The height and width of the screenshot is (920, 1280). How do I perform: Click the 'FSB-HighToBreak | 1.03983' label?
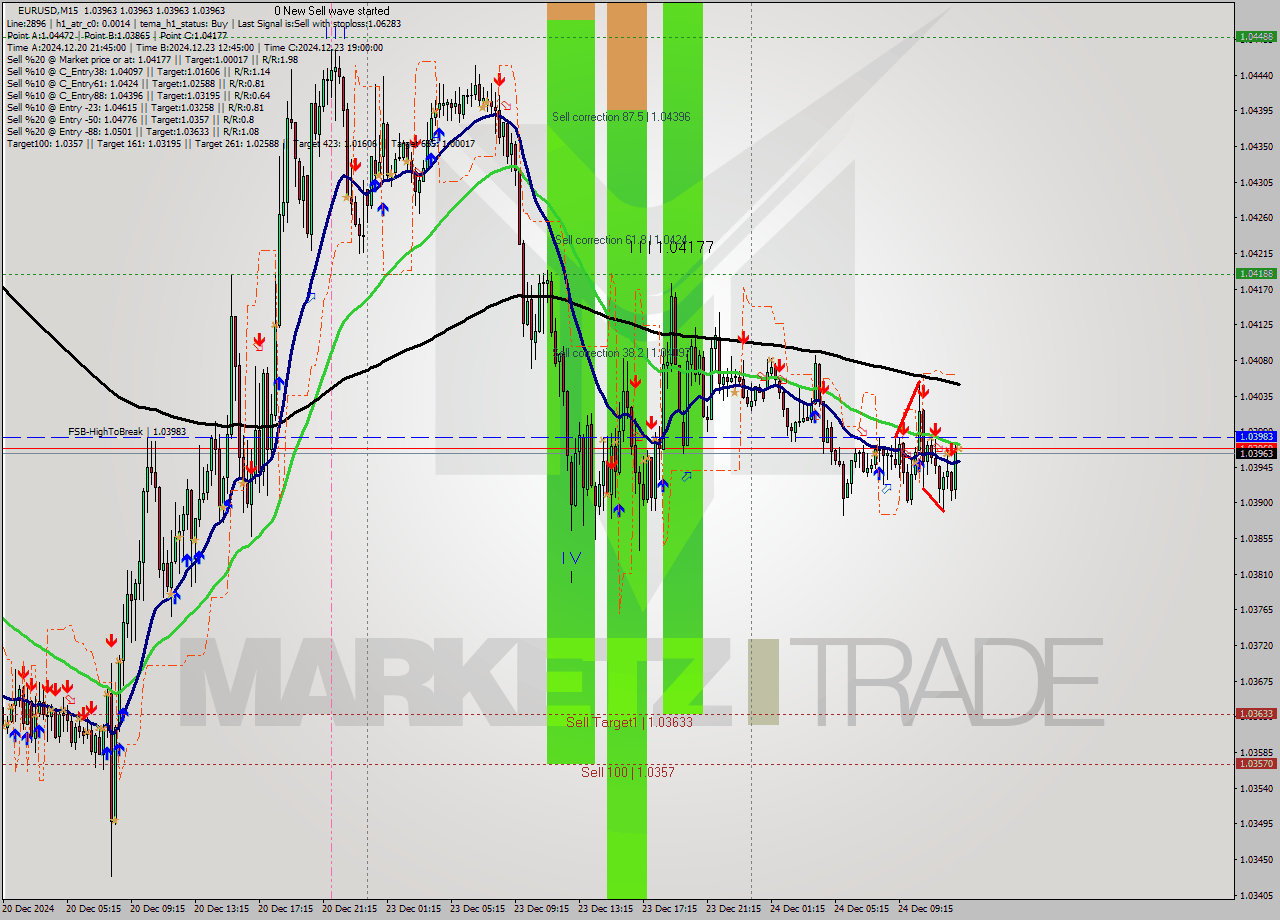click(127, 432)
